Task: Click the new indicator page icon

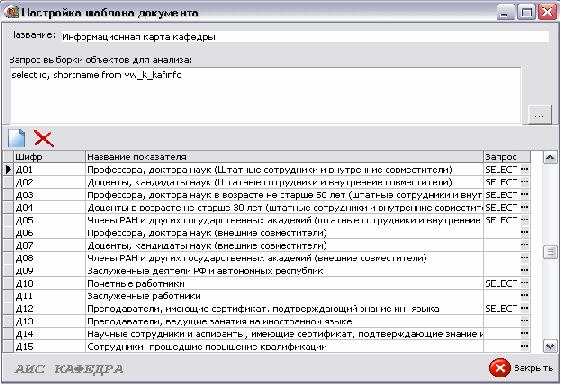Action: 17,138
